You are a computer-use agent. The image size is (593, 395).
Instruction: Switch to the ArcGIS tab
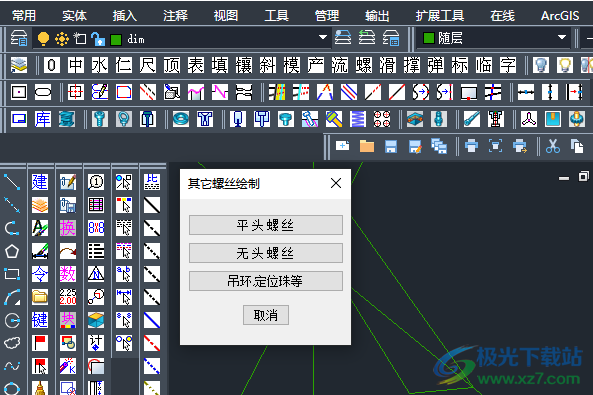pyautogui.click(x=560, y=16)
